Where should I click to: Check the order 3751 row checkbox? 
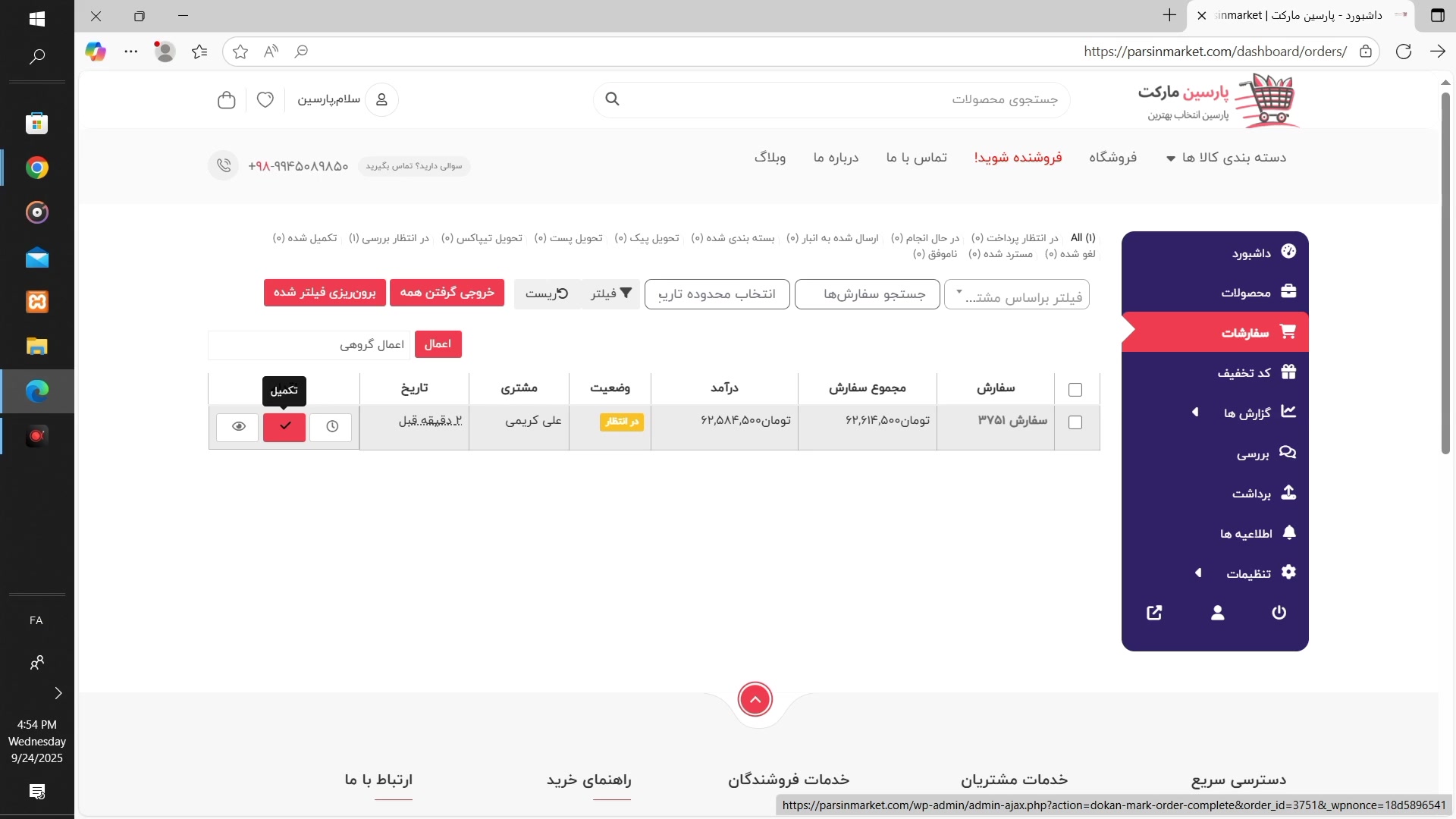coord(1075,422)
